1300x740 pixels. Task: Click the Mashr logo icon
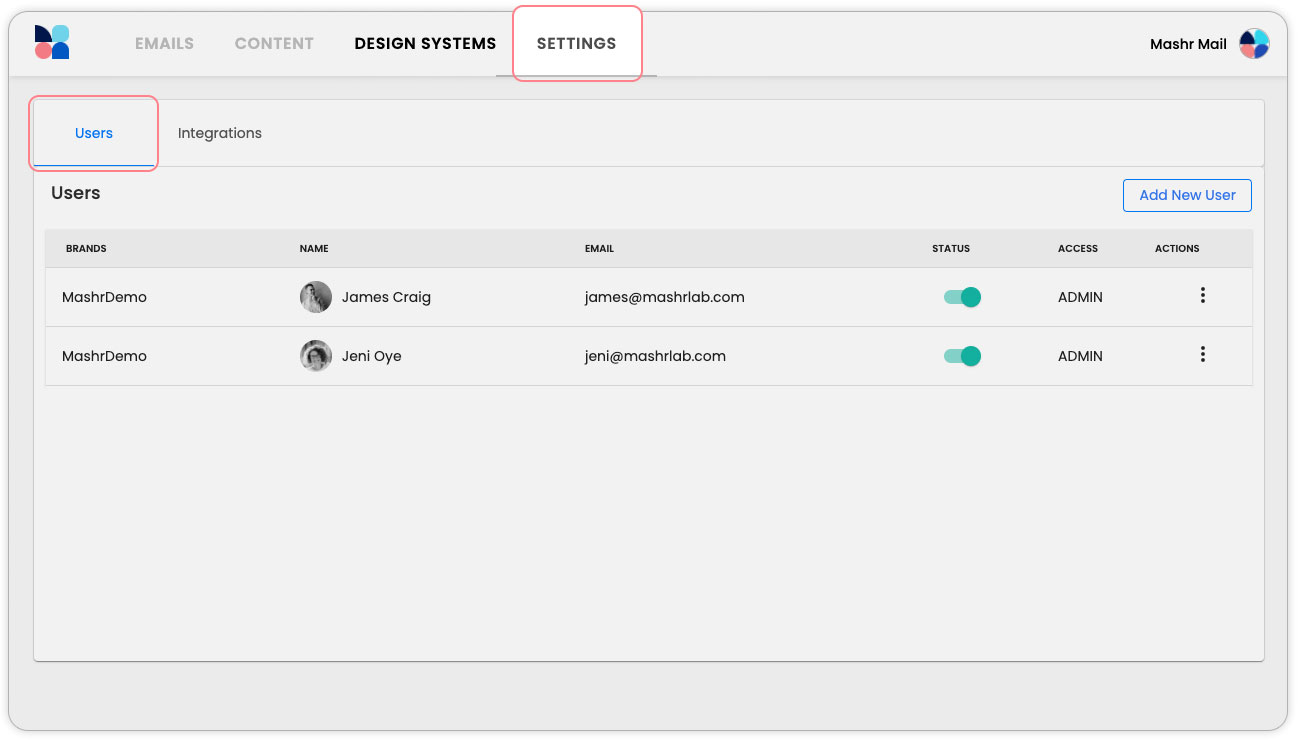52,43
